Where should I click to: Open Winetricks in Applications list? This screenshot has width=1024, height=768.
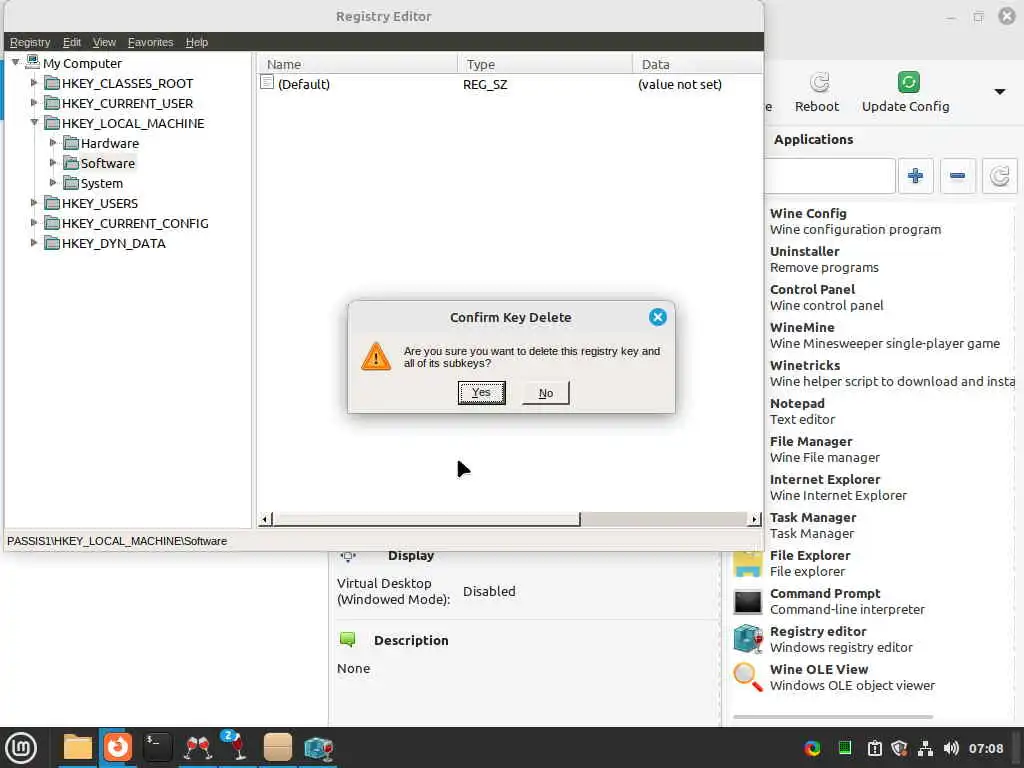click(890, 374)
